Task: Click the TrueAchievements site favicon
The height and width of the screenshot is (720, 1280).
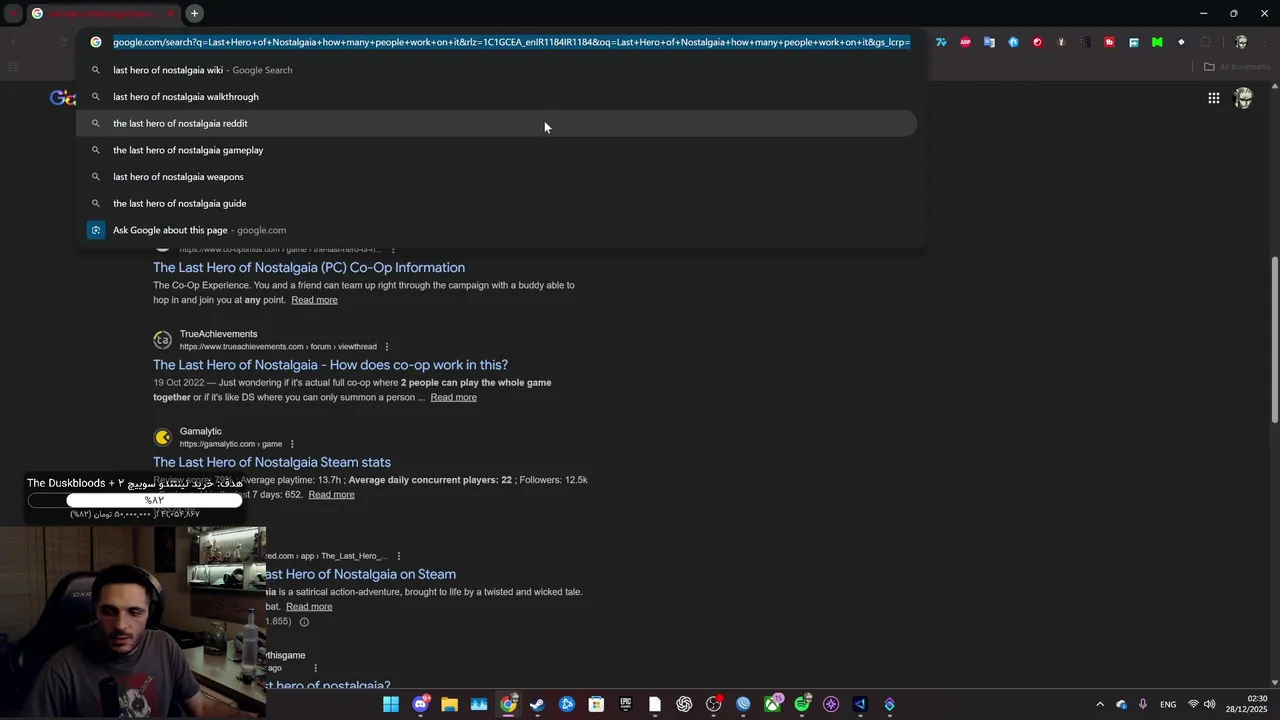Action: [x=163, y=340]
